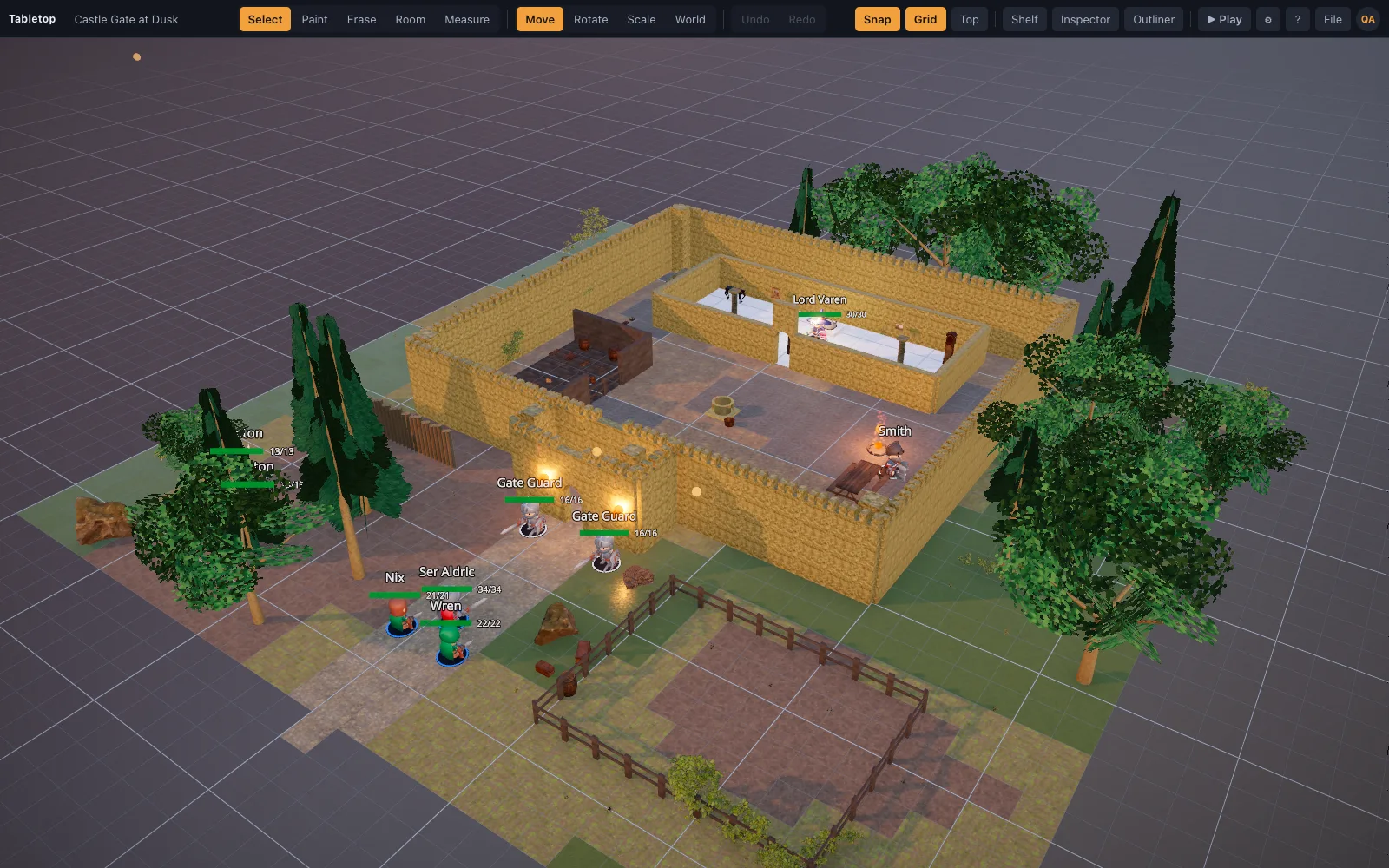Click Wren's "22/22" HP text
Viewport: 1389px width, 868px height.
tap(489, 623)
